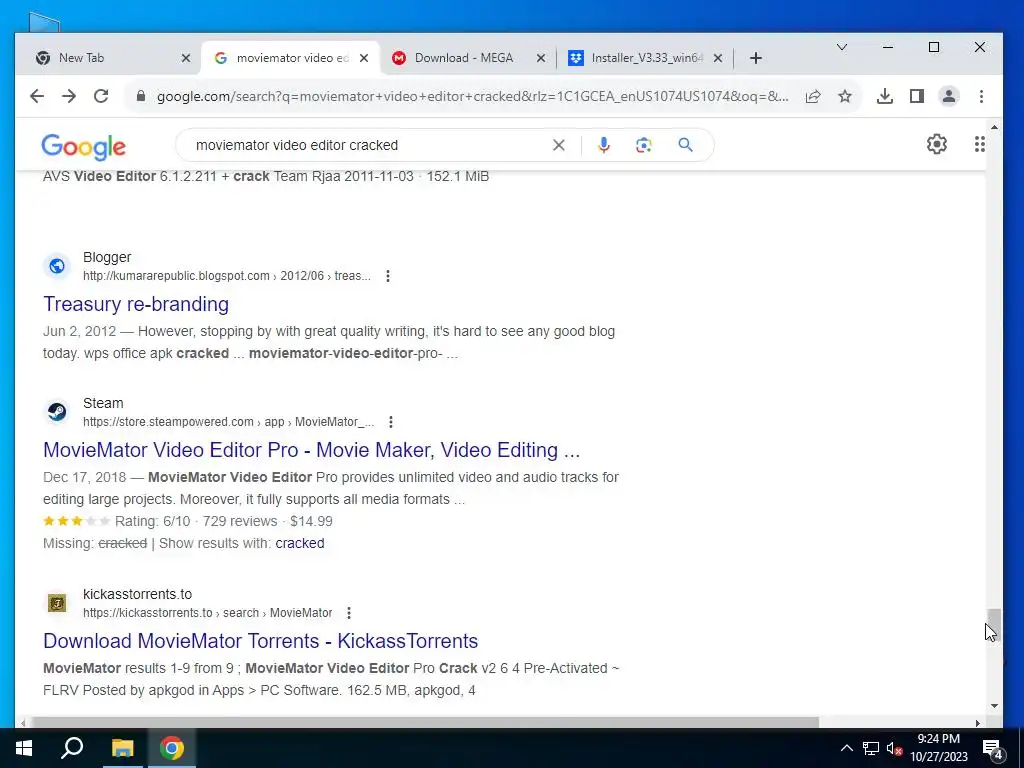Close the moviemator video editor search tab
The image size is (1024, 768).
364,58
